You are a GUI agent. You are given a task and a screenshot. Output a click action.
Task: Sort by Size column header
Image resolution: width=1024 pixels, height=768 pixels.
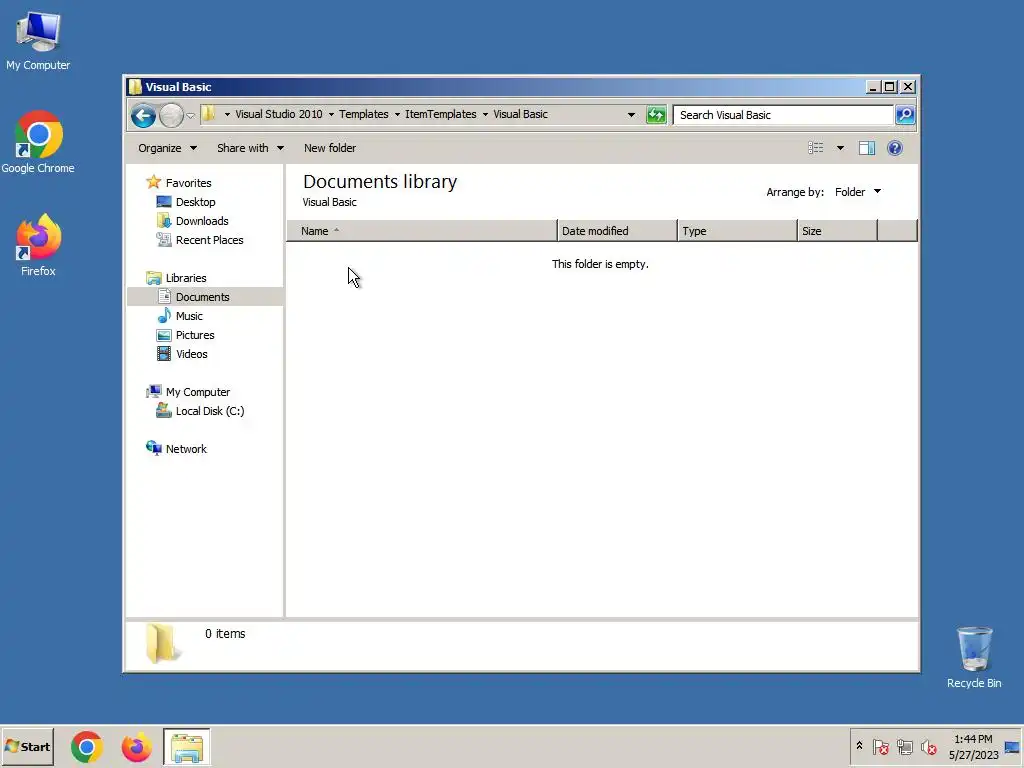837,231
